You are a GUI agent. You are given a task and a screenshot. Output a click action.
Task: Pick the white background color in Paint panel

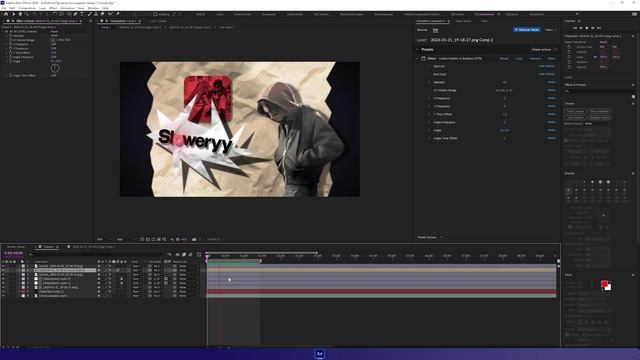(609, 288)
